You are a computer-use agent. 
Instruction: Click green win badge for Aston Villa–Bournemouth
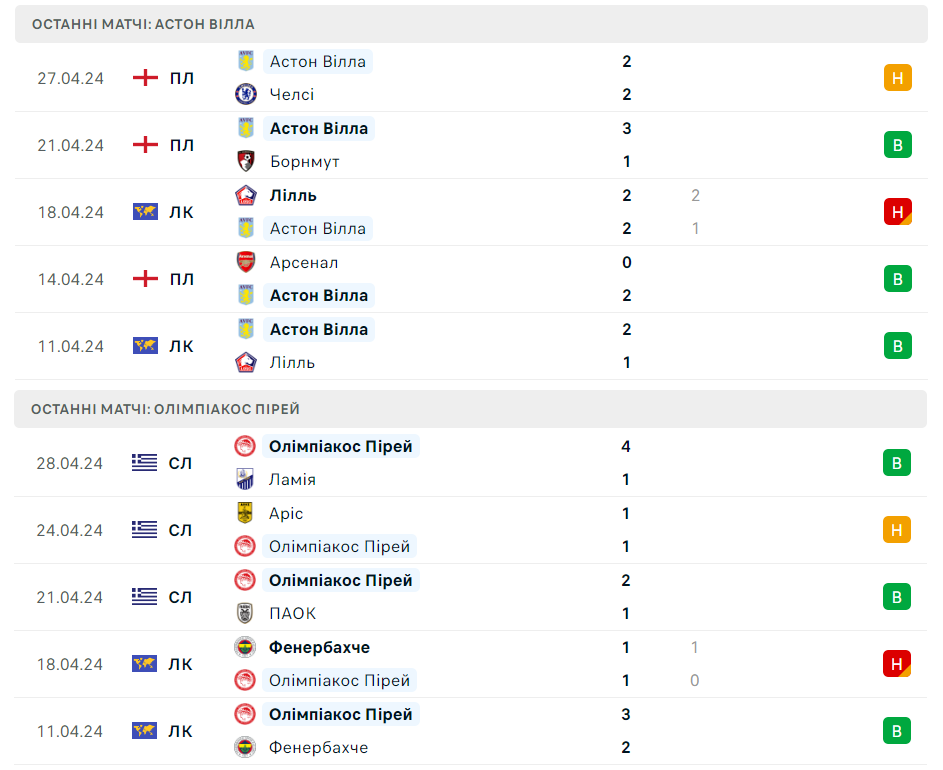[x=897, y=145]
